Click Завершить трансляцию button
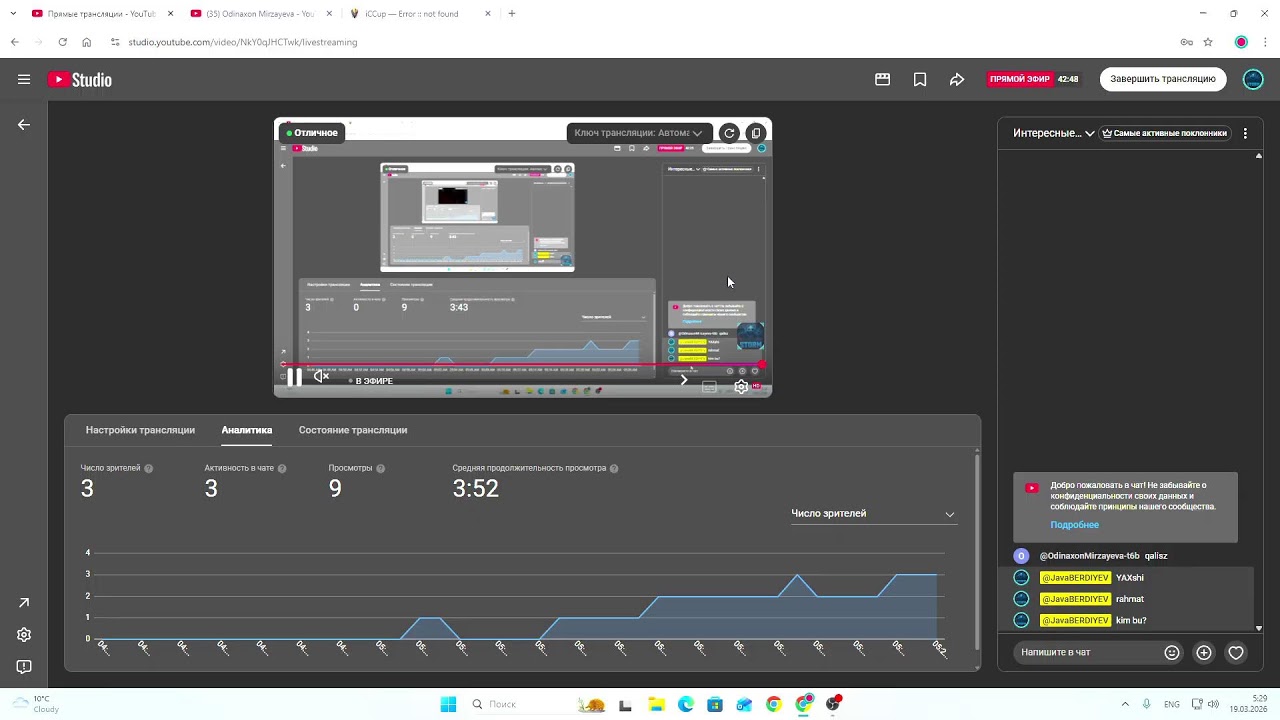Image resolution: width=1280 pixels, height=720 pixels. 1163,79
